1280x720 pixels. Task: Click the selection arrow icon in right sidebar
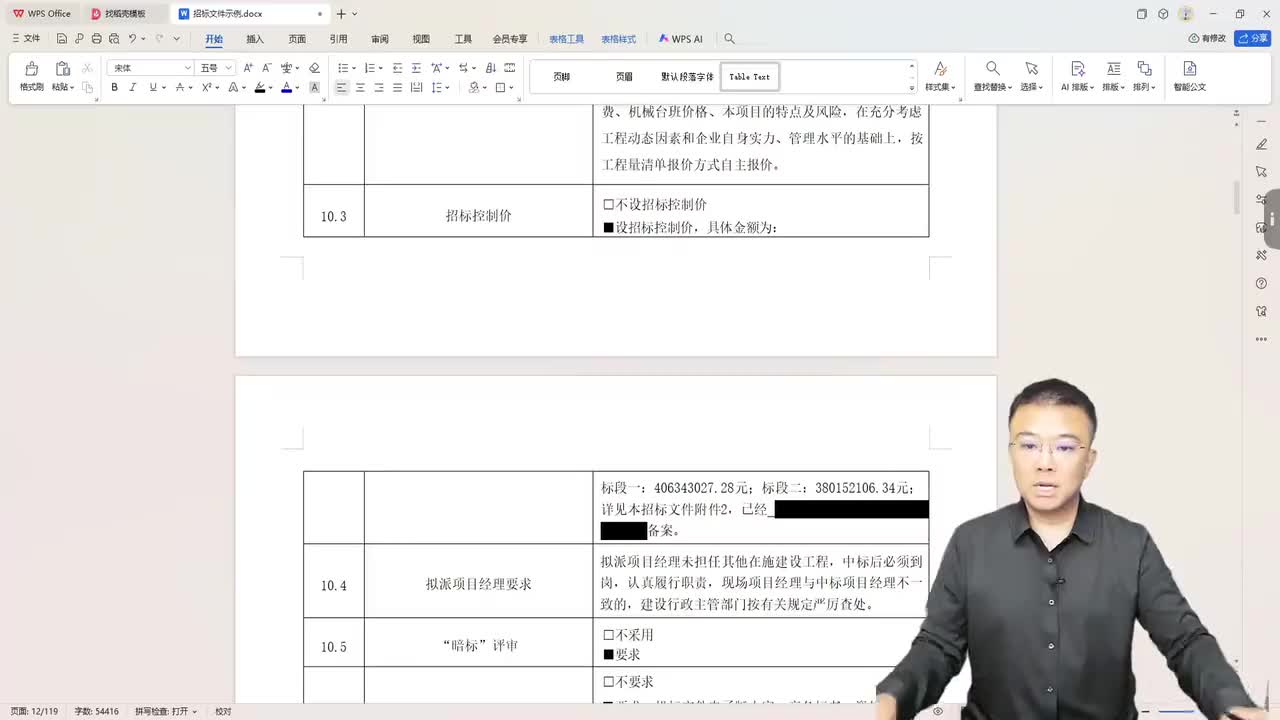click(1261, 172)
